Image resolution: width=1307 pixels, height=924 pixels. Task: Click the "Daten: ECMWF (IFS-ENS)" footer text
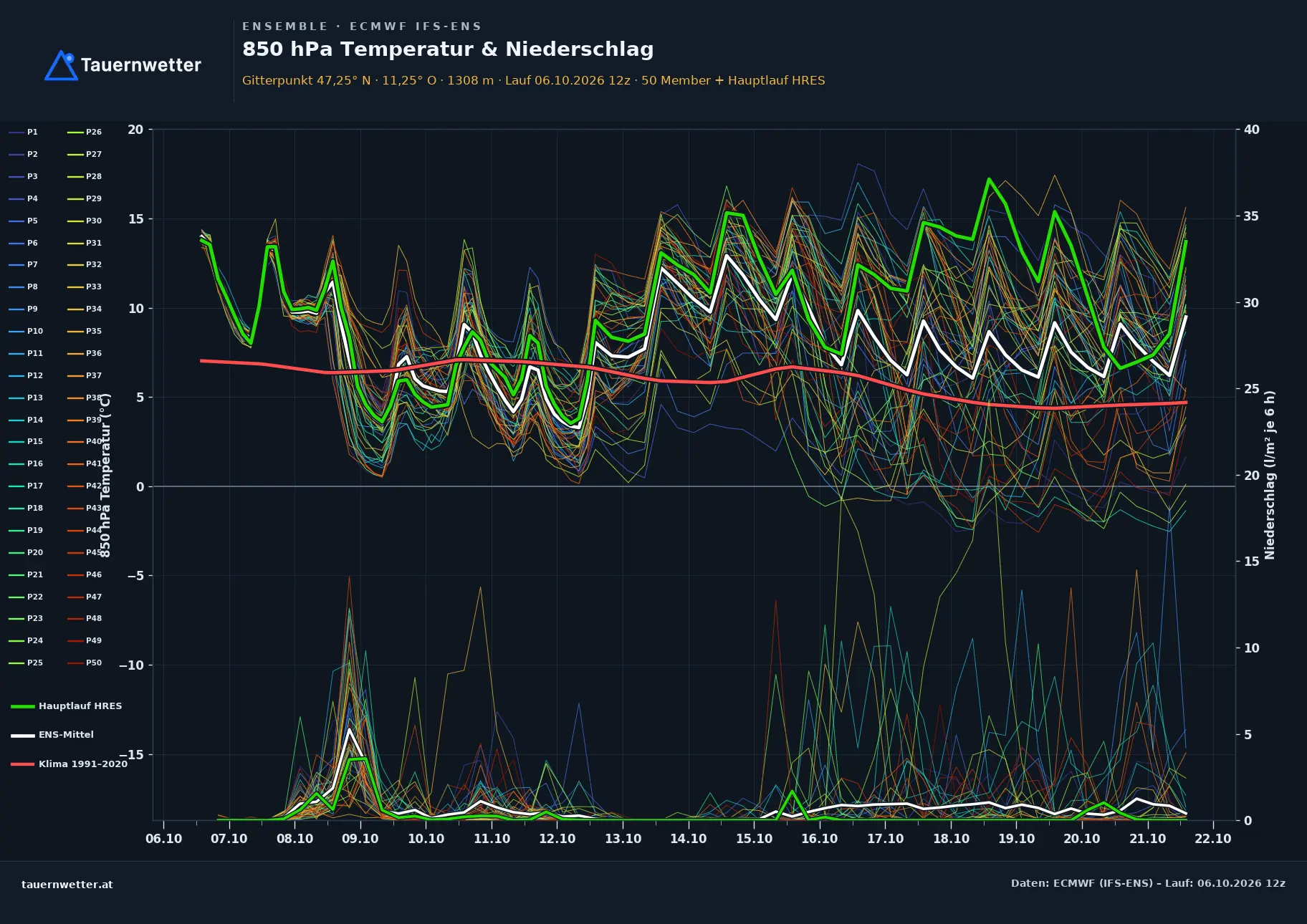tap(1148, 883)
